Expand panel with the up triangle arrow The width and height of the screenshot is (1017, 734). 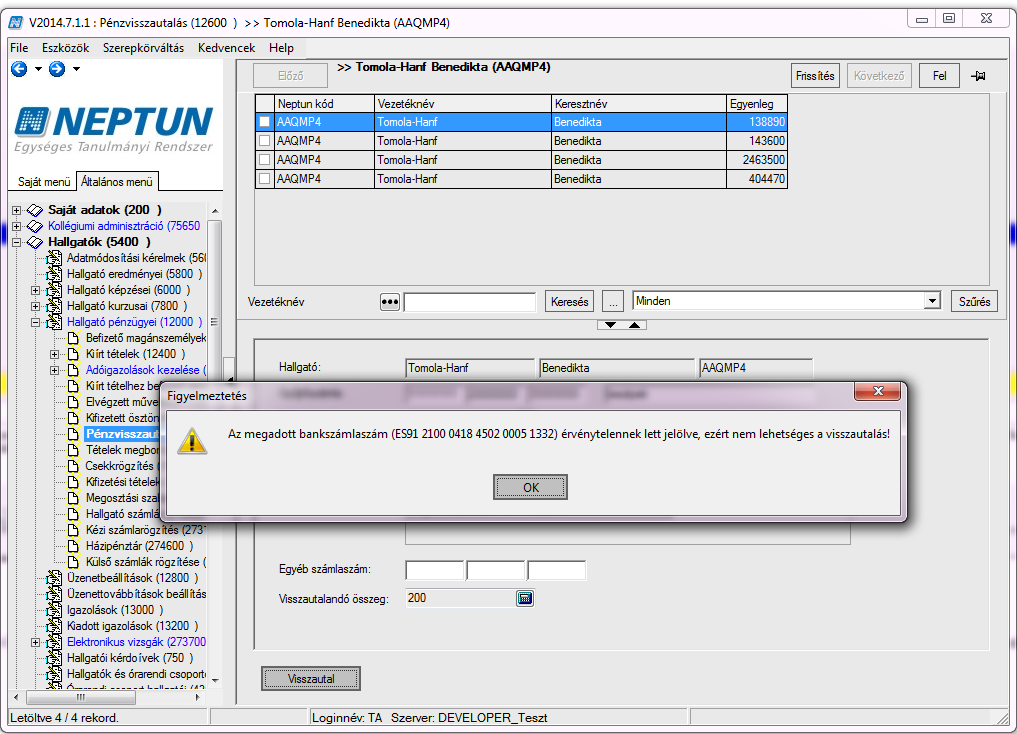[634, 325]
